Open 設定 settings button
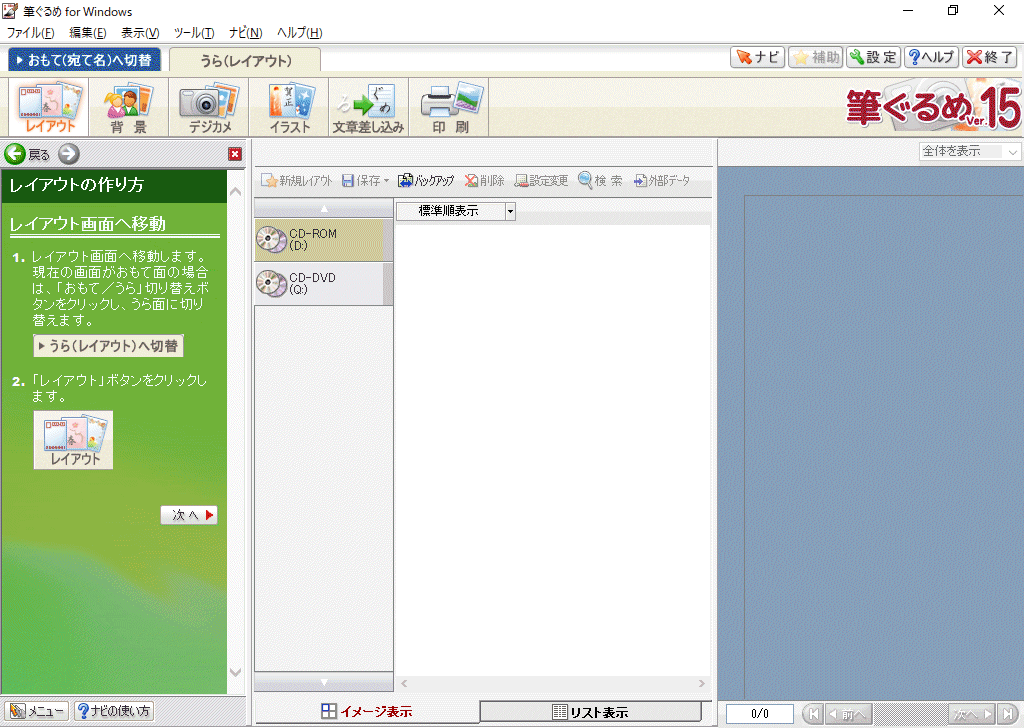 coord(874,57)
